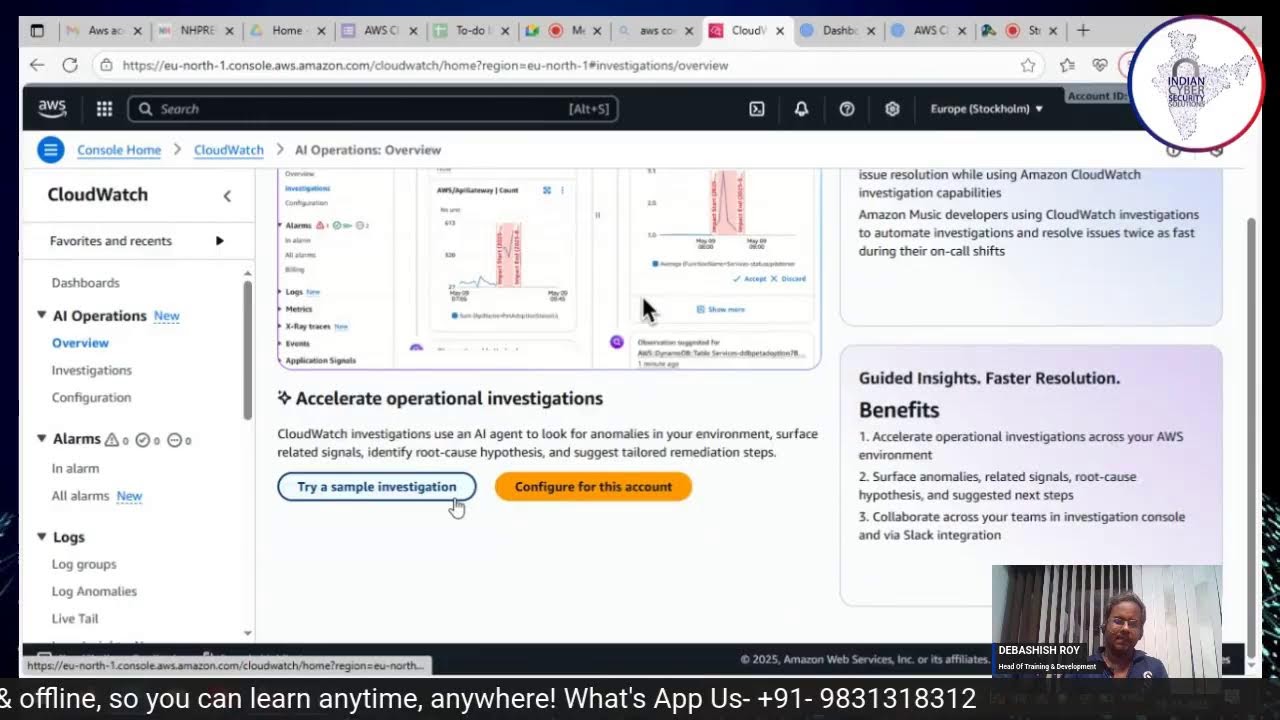Click Try a sample investigation button
This screenshot has height=720, width=1280.
[x=376, y=487]
